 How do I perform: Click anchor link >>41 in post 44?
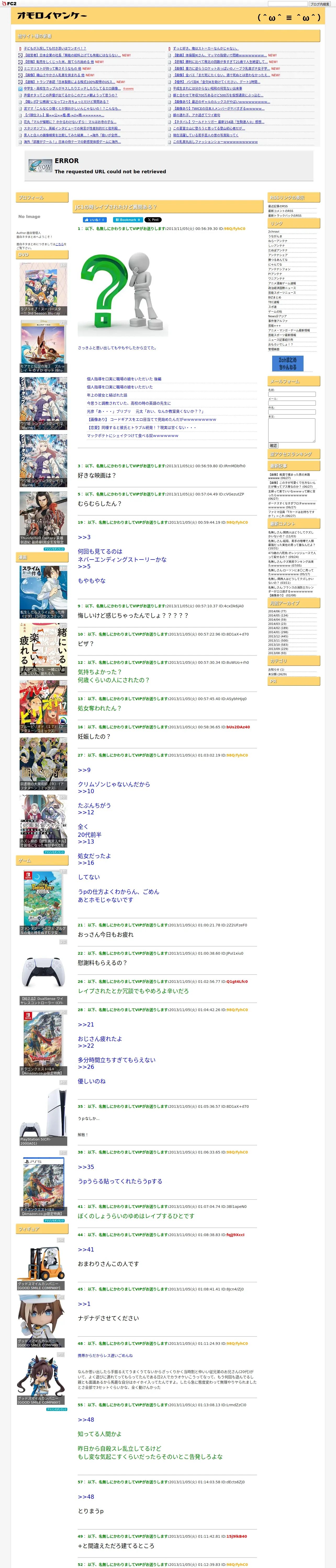pos(86,1250)
